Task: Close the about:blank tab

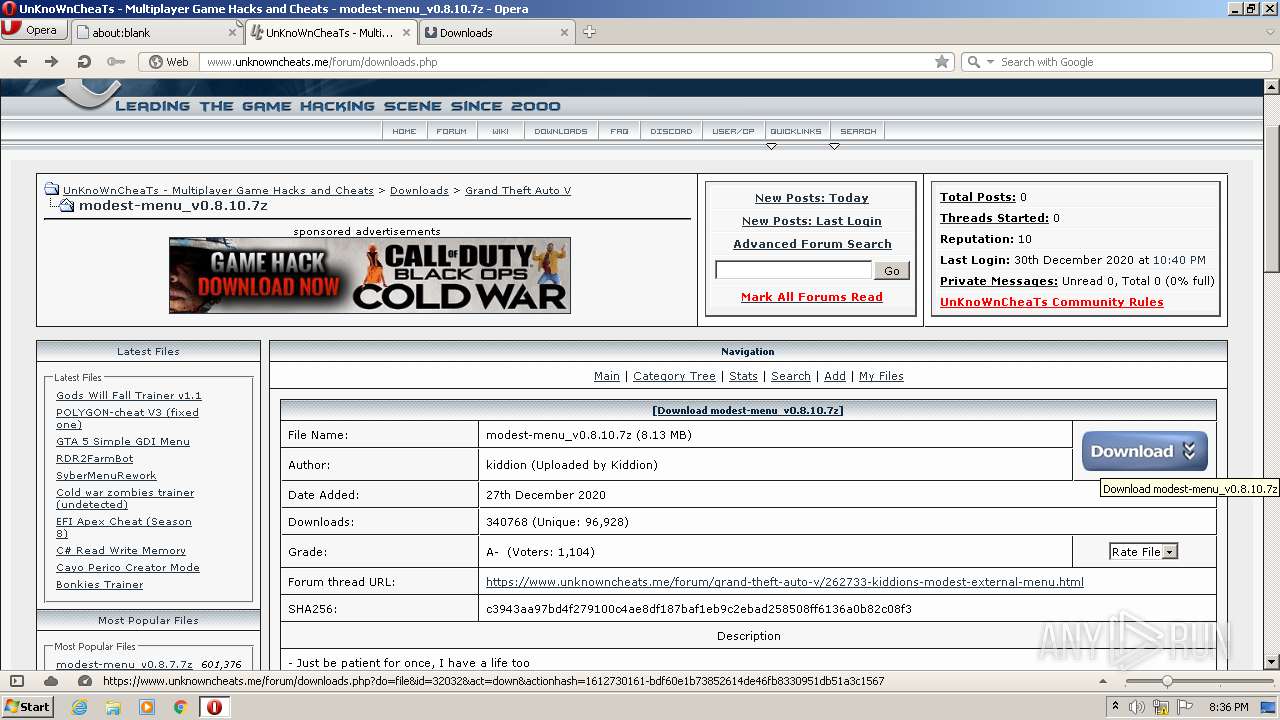Action: [x=233, y=32]
